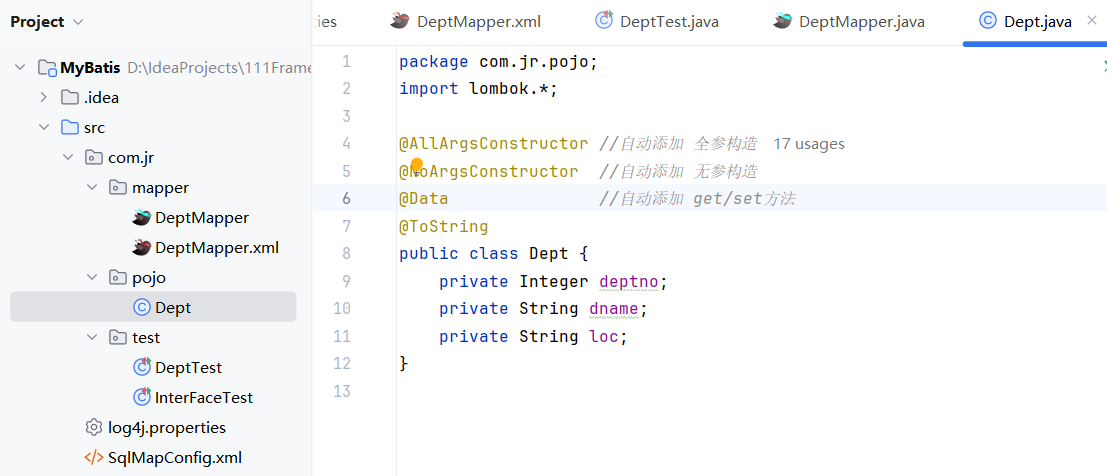The height and width of the screenshot is (476, 1107).
Task: Select the src folder icon
Action: click(69, 128)
